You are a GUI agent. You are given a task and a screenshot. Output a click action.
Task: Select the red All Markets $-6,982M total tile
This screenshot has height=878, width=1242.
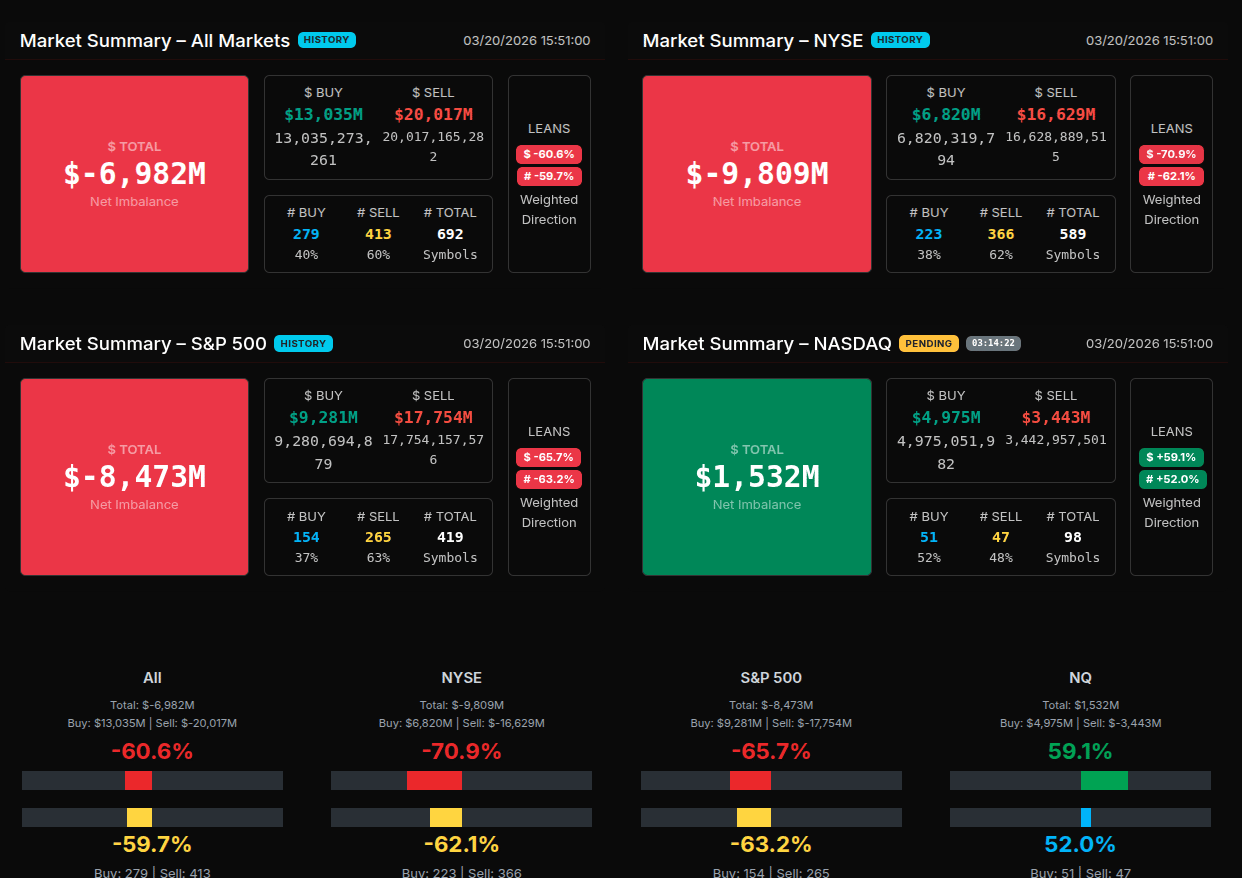tap(134, 174)
